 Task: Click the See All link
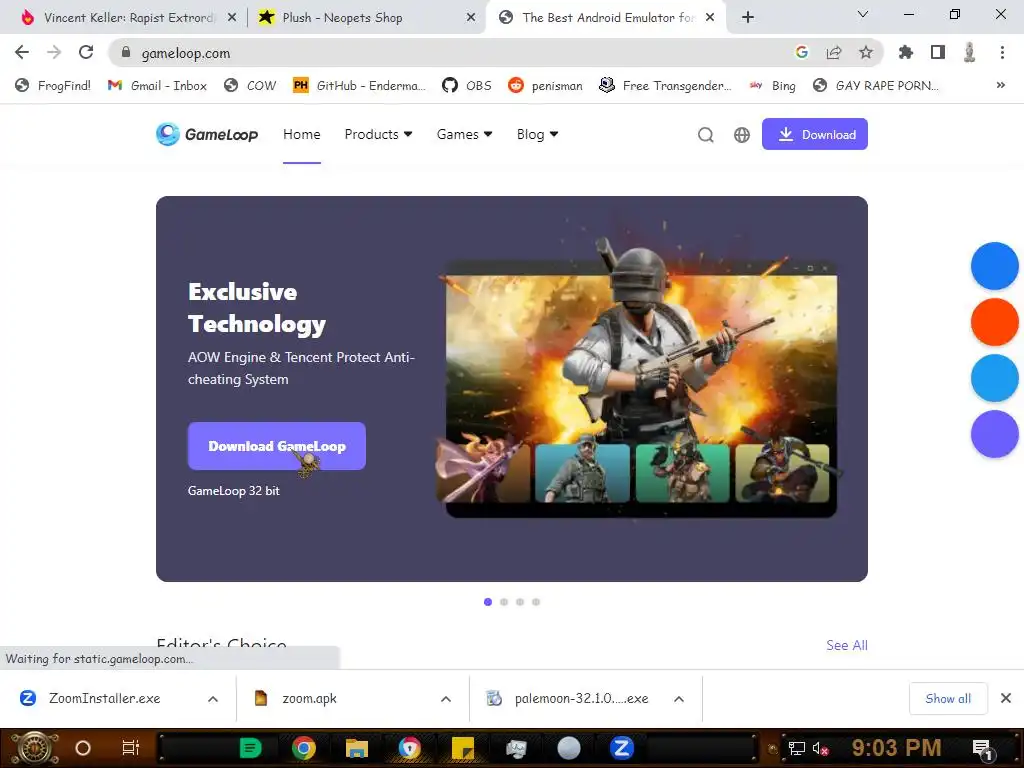click(846, 645)
